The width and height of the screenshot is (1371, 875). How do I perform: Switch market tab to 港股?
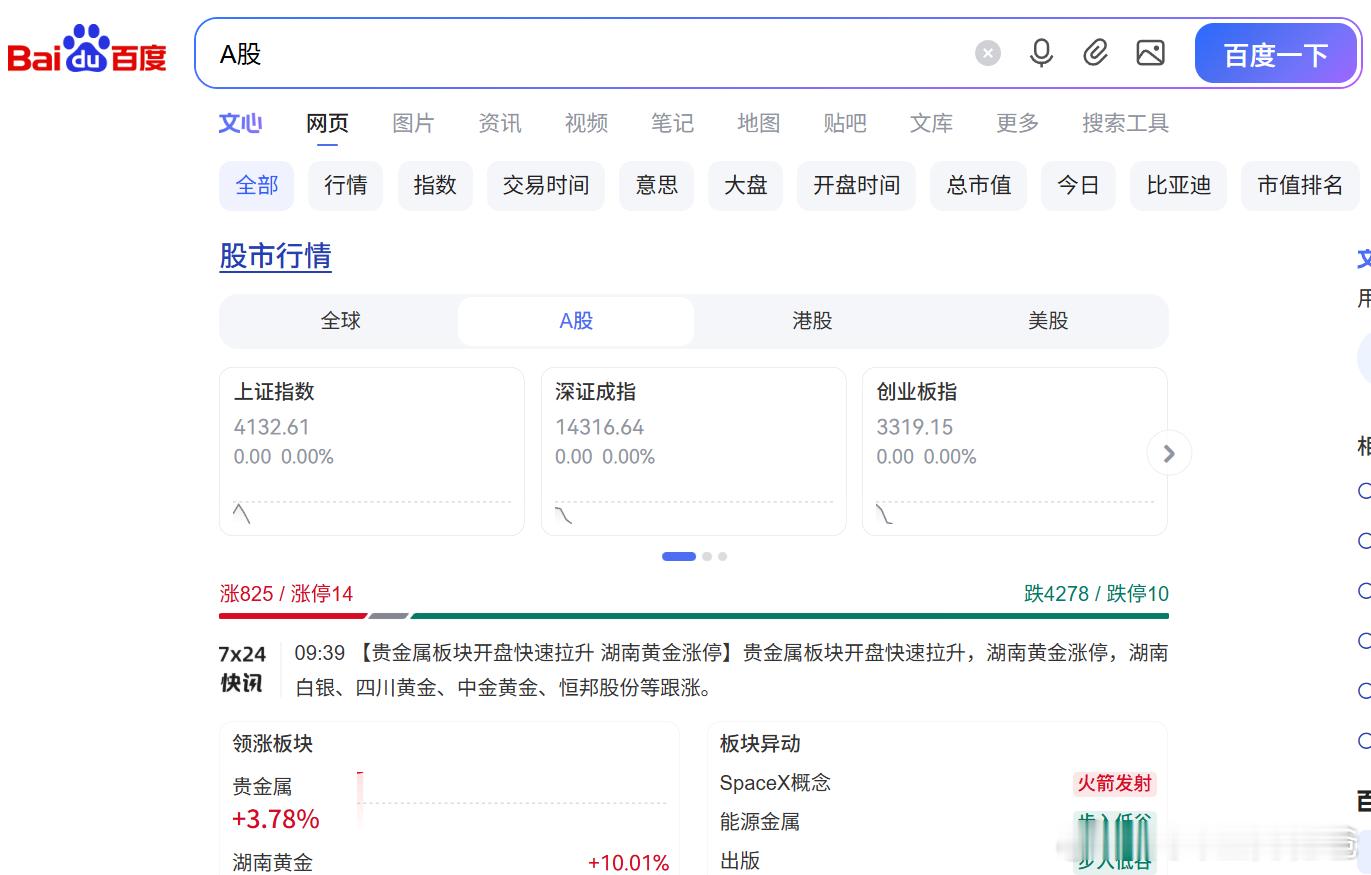(x=812, y=321)
